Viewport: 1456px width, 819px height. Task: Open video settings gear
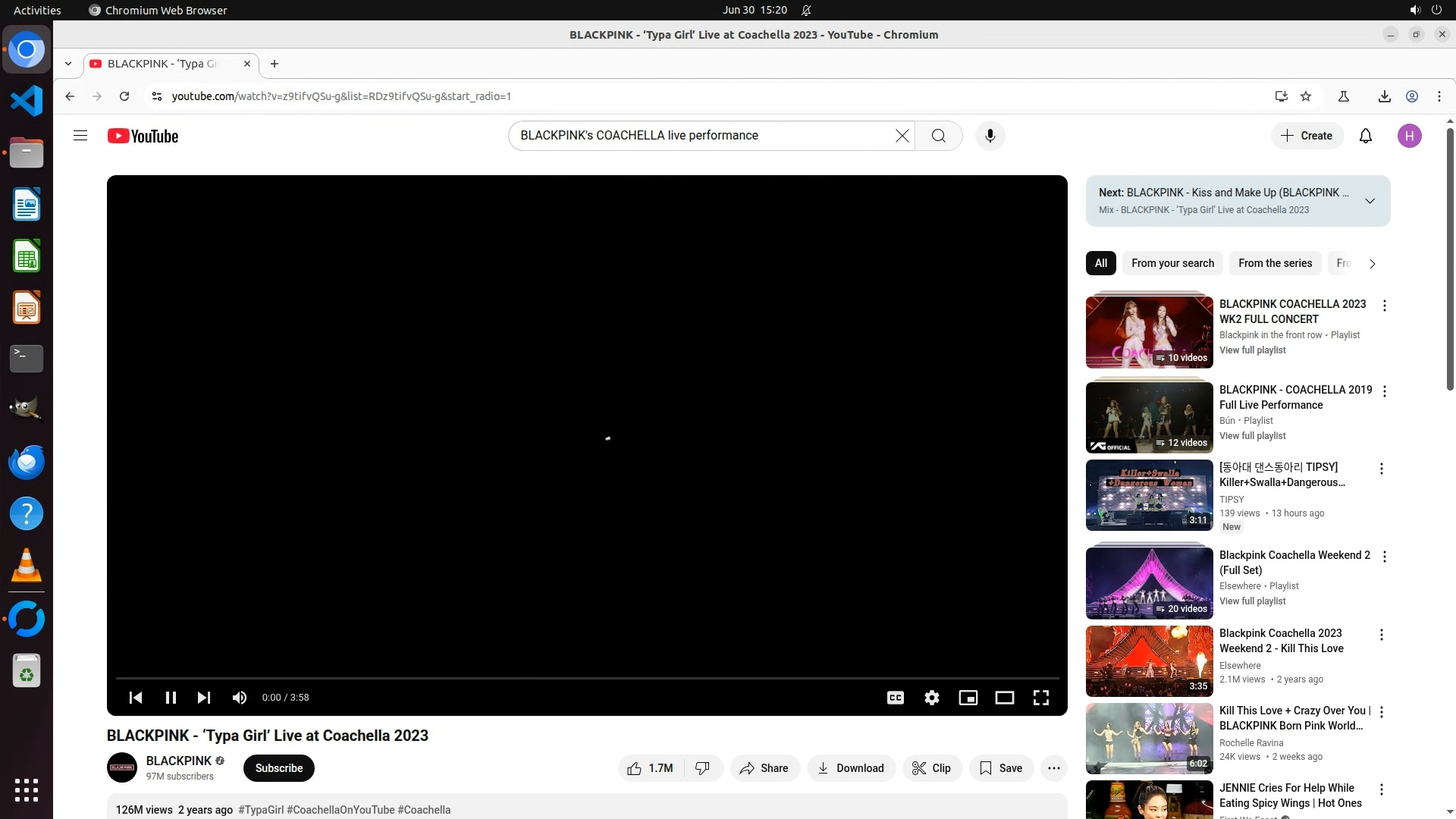(931, 698)
